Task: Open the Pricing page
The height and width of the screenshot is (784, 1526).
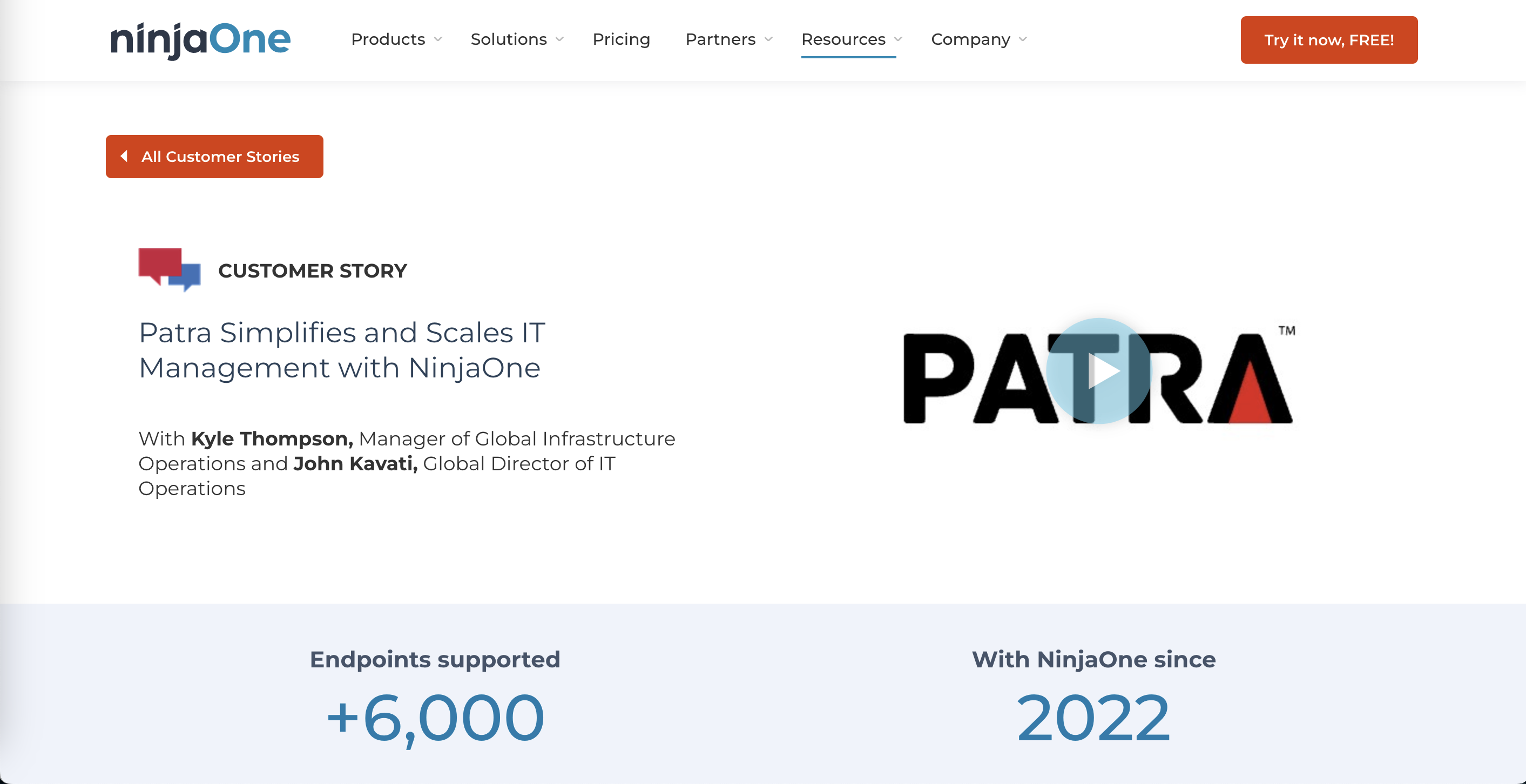Action: tap(621, 39)
